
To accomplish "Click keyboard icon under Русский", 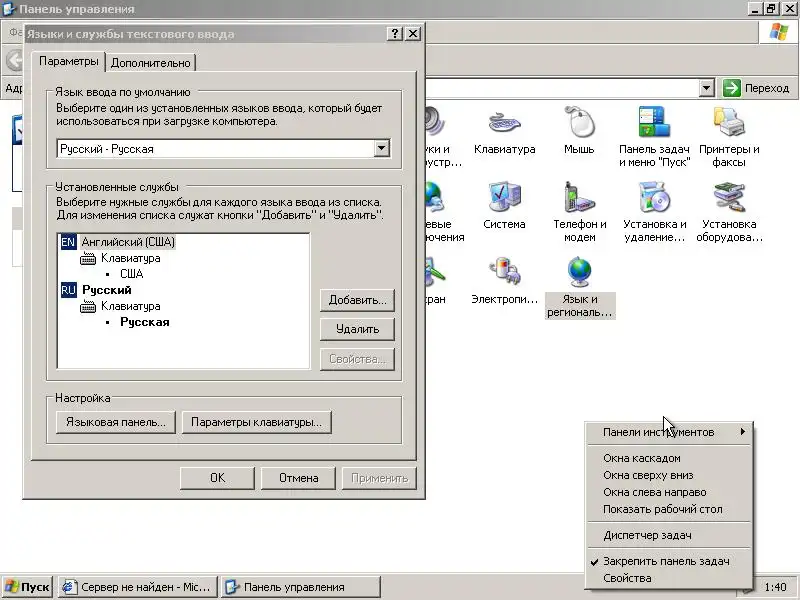I will [x=88, y=306].
